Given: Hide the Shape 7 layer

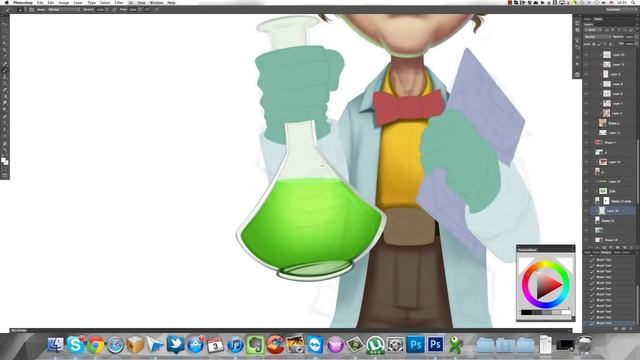Looking at the screenshot, I should (x=587, y=142).
